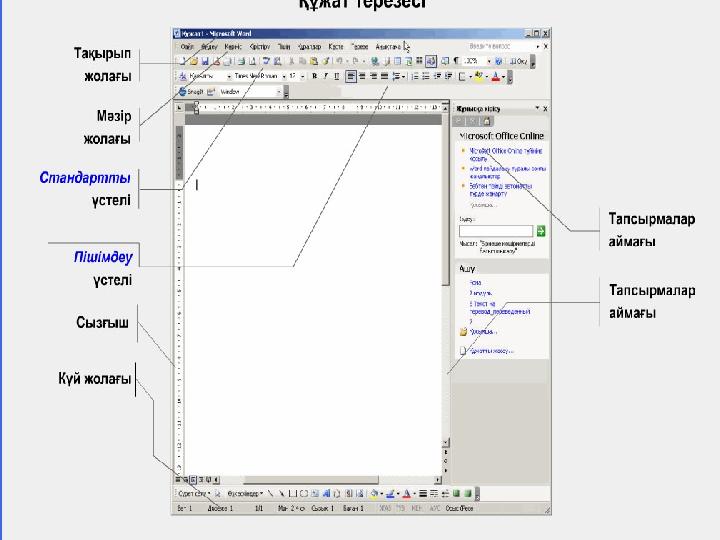
Task: Toggle Bold formatting
Action: pyautogui.click(x=315, y=76)
